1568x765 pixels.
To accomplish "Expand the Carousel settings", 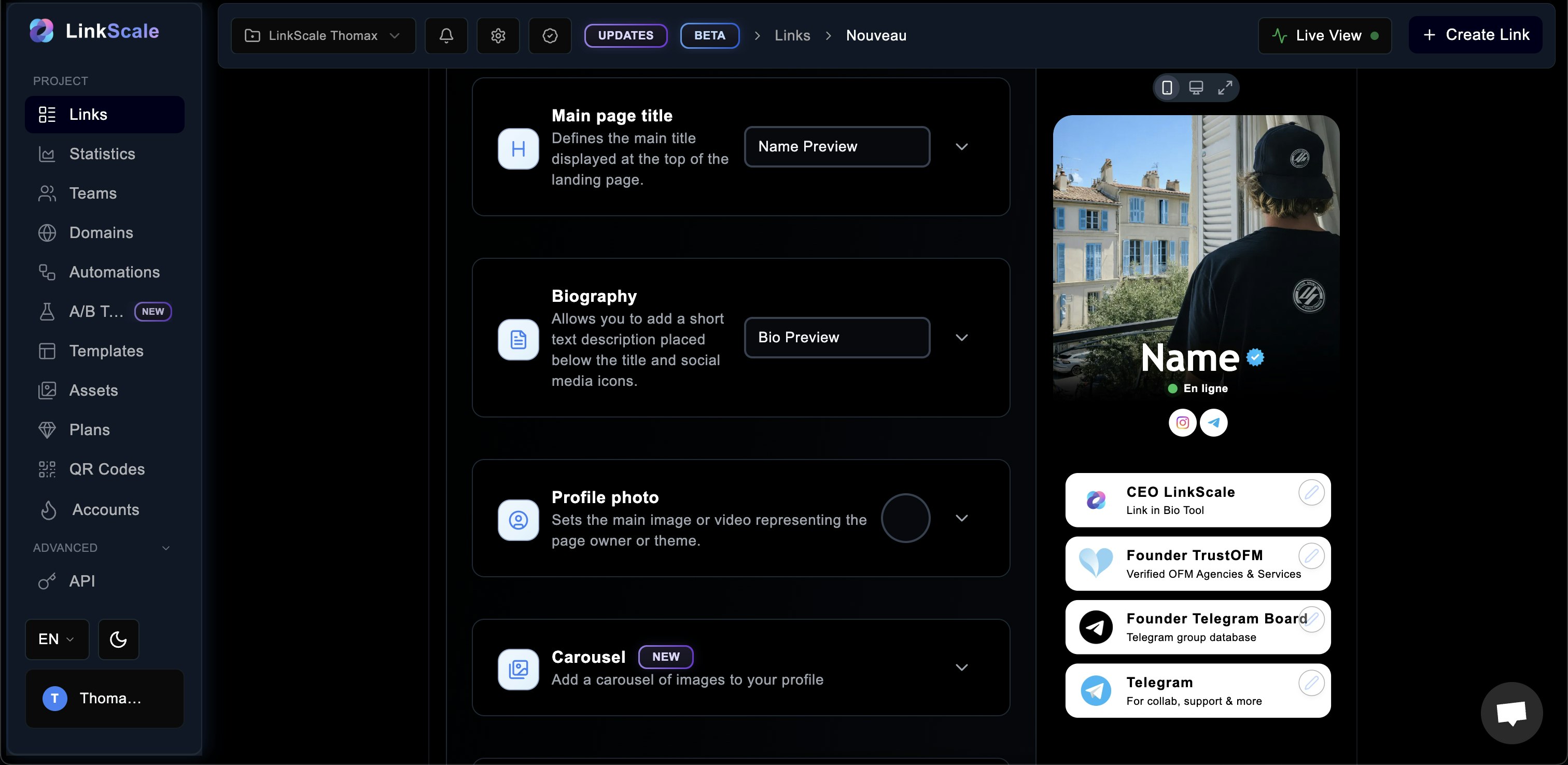I will coord(962,667).
